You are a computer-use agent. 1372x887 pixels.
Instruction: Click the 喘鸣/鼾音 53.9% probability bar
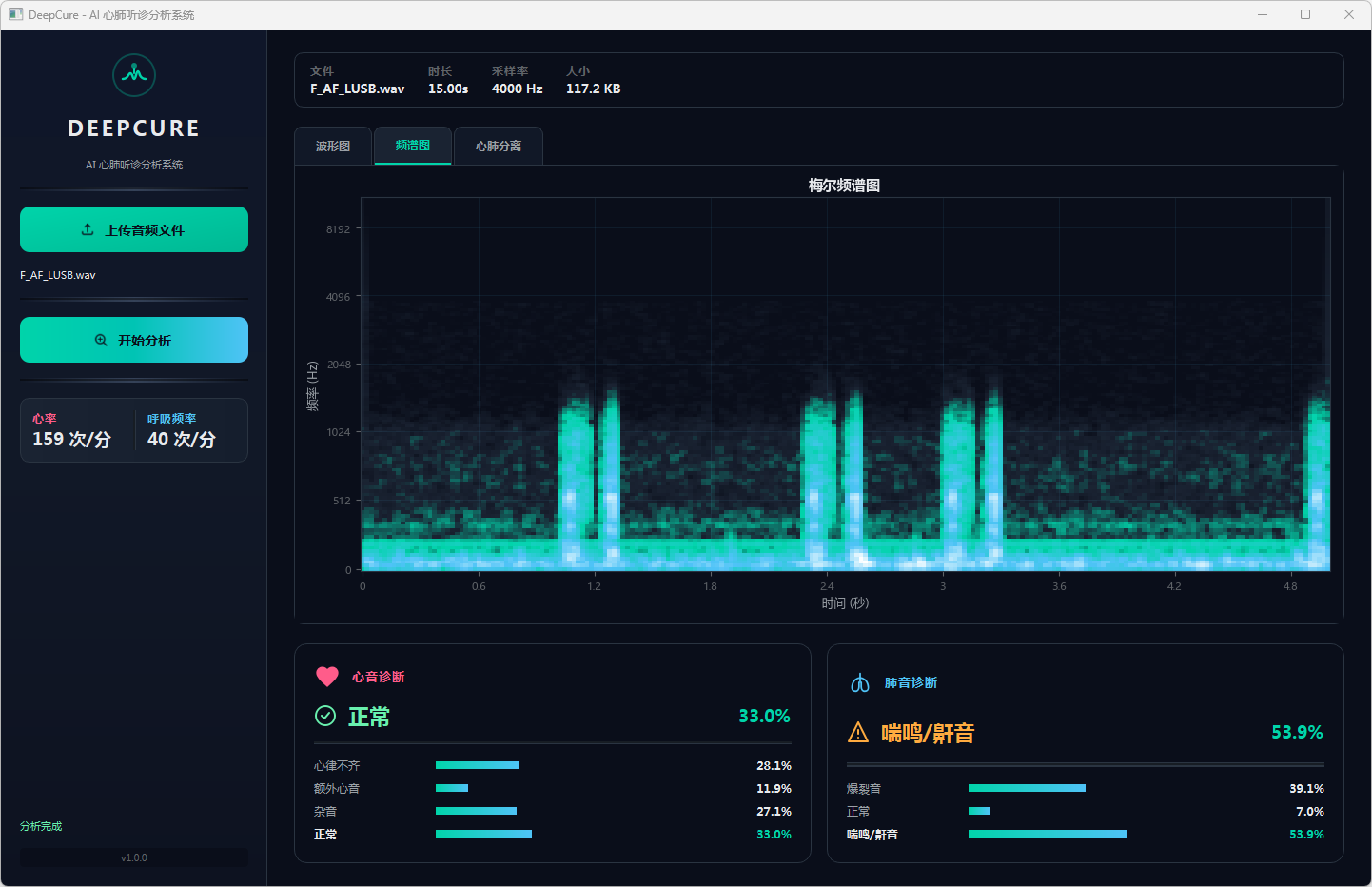(1048, 834)
